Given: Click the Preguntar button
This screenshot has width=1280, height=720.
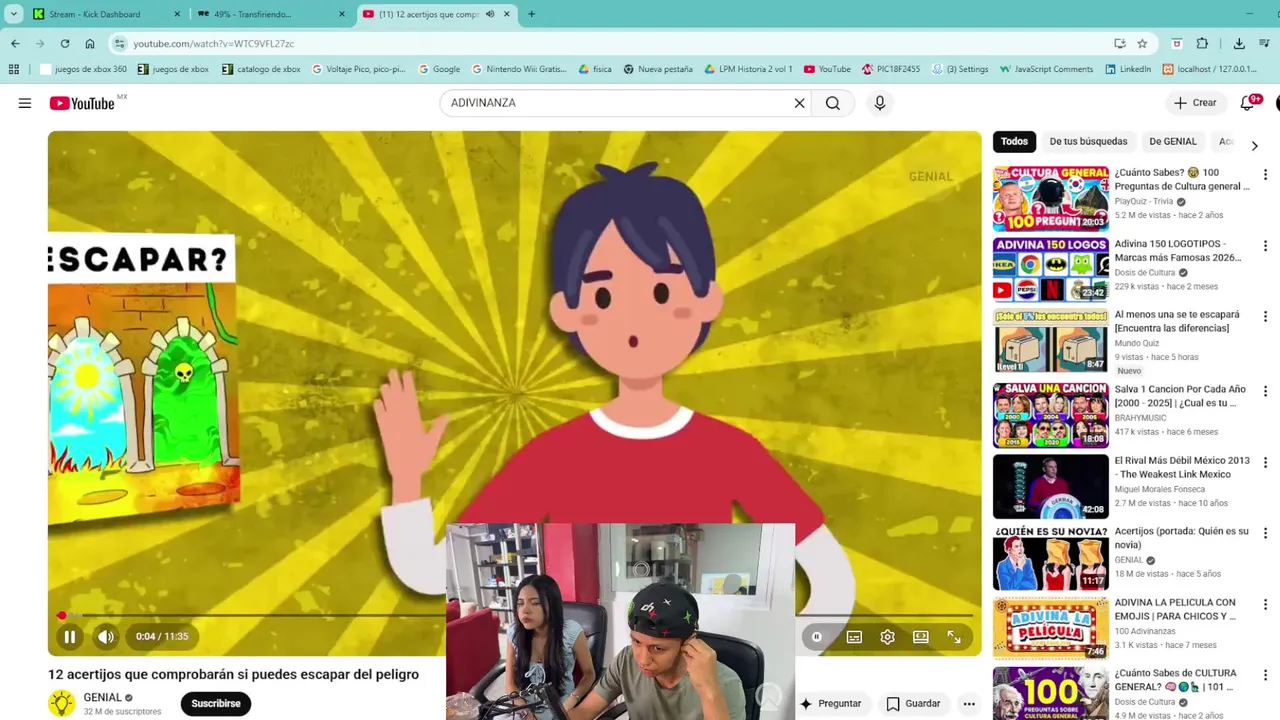Looking at the screenshot, I should pyautogui.click(x=830, y=704).
